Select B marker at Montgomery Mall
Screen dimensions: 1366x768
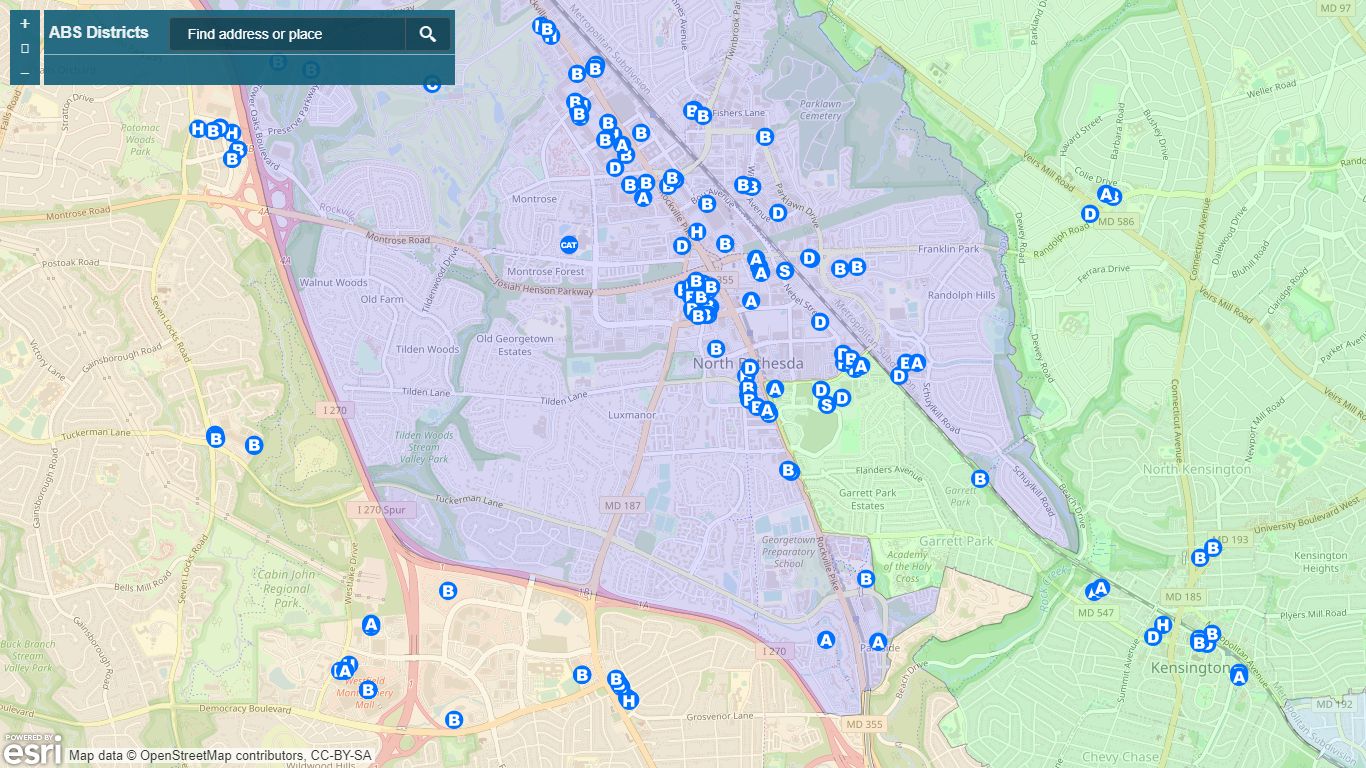pos(368,689)
